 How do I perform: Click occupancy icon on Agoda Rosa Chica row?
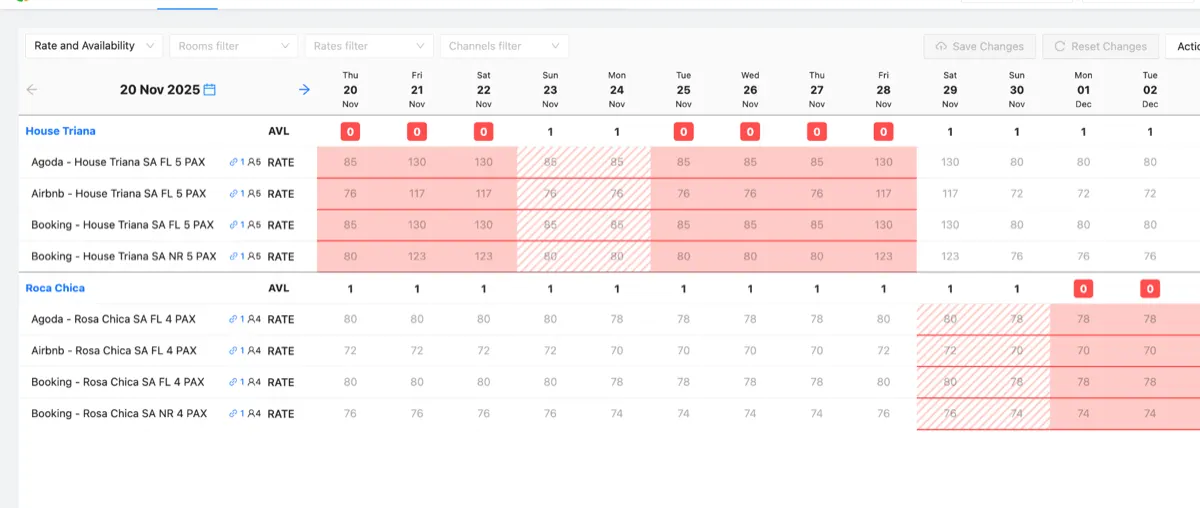[x=252, y=319]
